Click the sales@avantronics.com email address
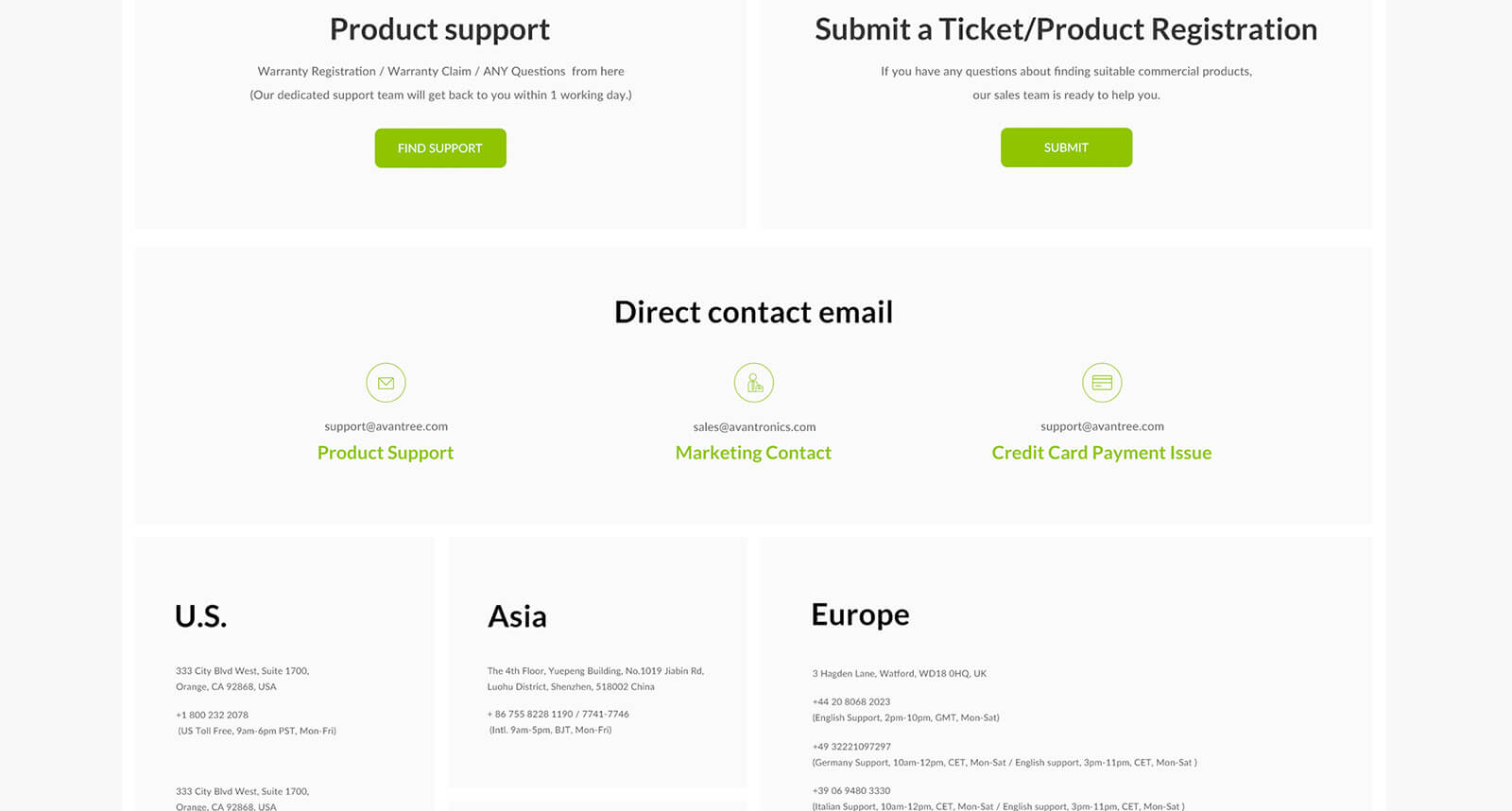The height and width of the screenshot is (811, 1512). click(754, 427)
